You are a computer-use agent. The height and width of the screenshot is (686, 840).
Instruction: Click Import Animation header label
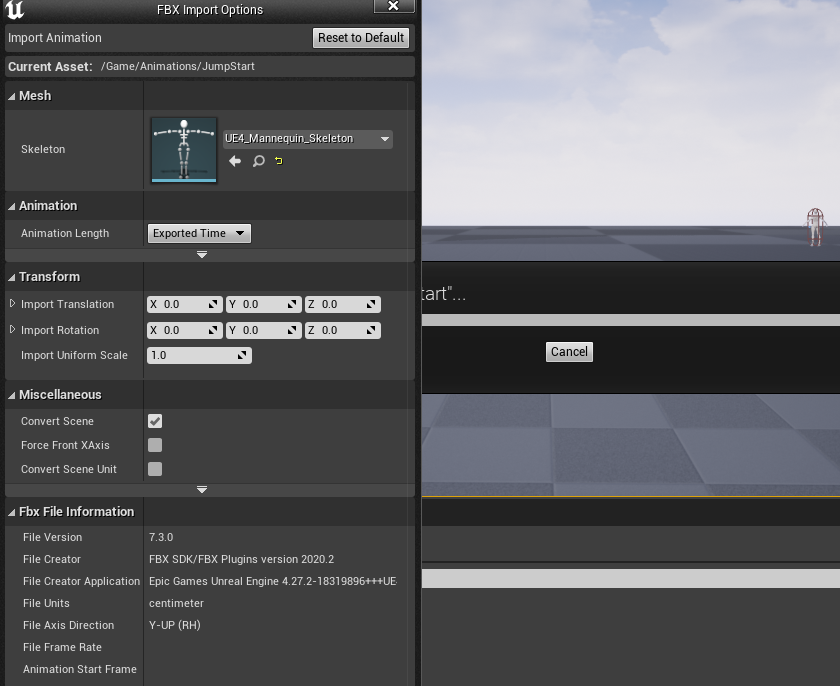pos(55,38)
